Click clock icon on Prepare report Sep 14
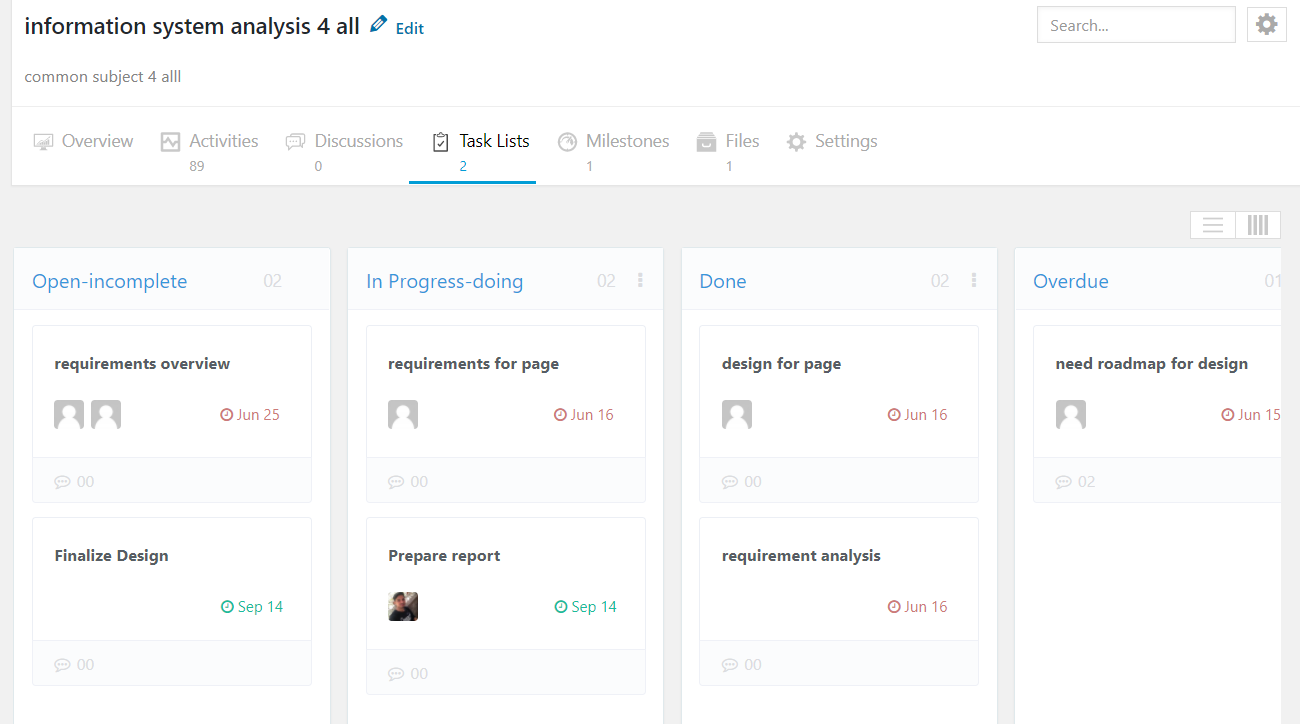 561,607
